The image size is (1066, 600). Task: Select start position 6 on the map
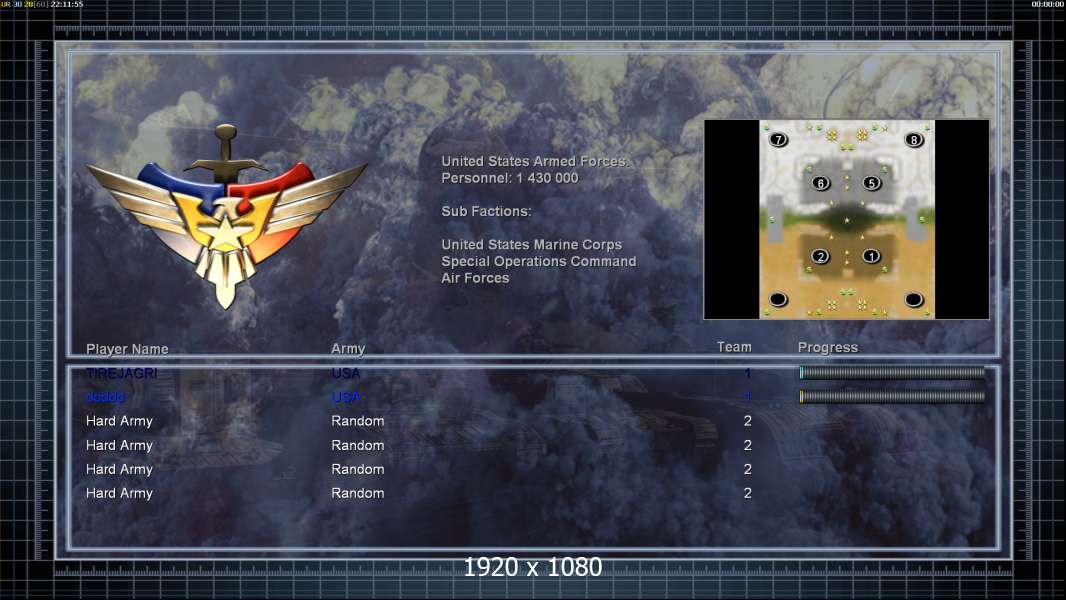click(821, 183)
